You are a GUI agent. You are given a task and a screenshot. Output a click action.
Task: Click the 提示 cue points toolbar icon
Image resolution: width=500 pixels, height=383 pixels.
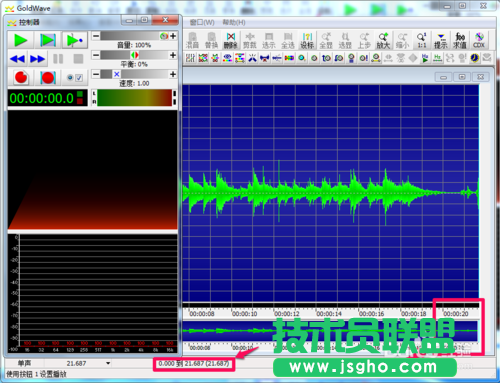(x=441, y=40)
